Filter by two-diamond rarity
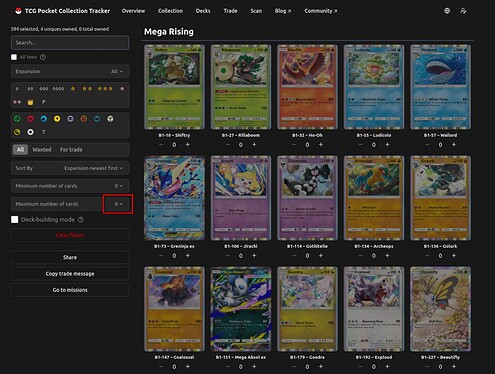Viewport: 495px width, 374px height. pyautogui.click(x=30, y=89)
